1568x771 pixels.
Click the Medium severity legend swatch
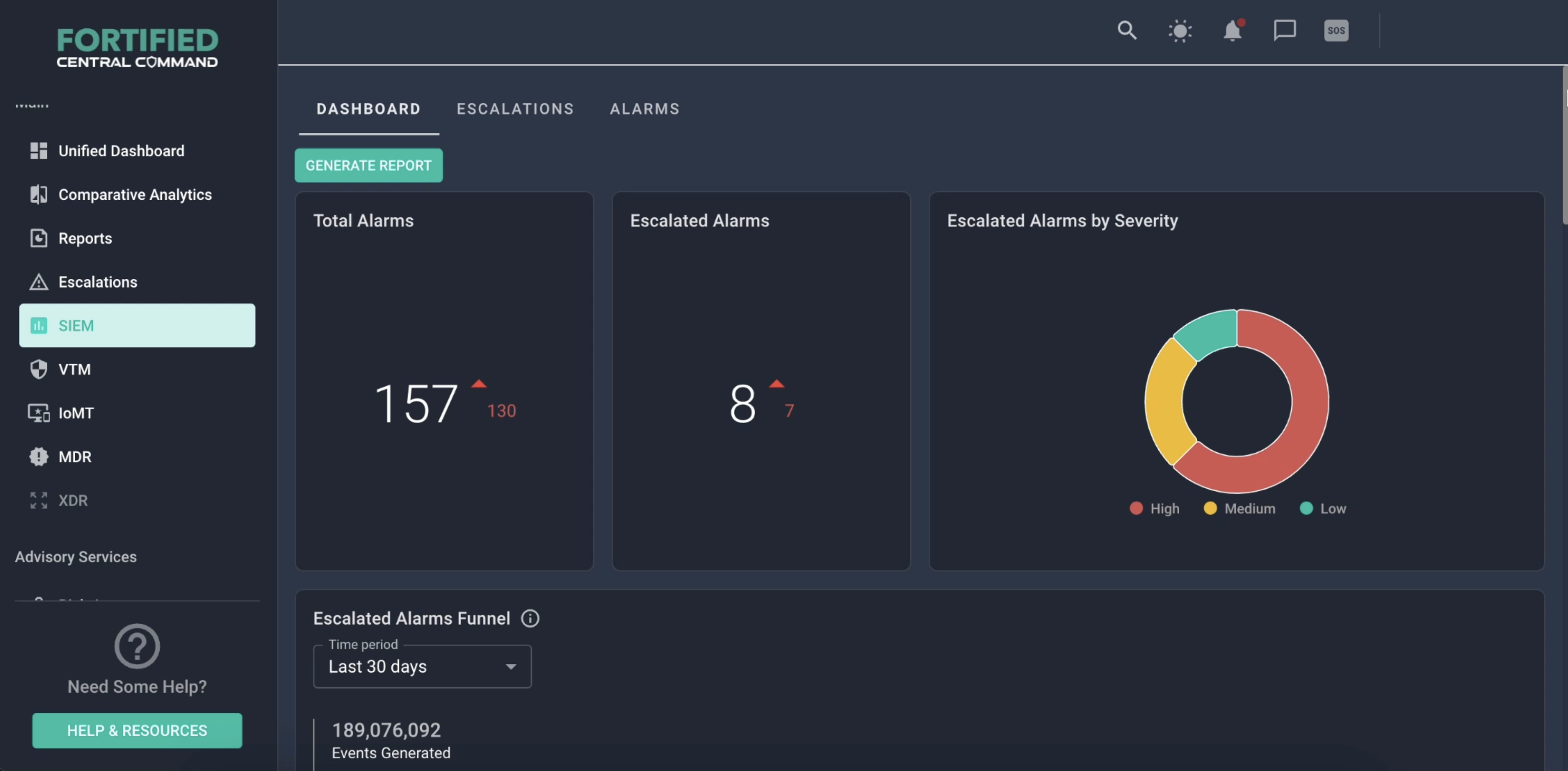1210,508
